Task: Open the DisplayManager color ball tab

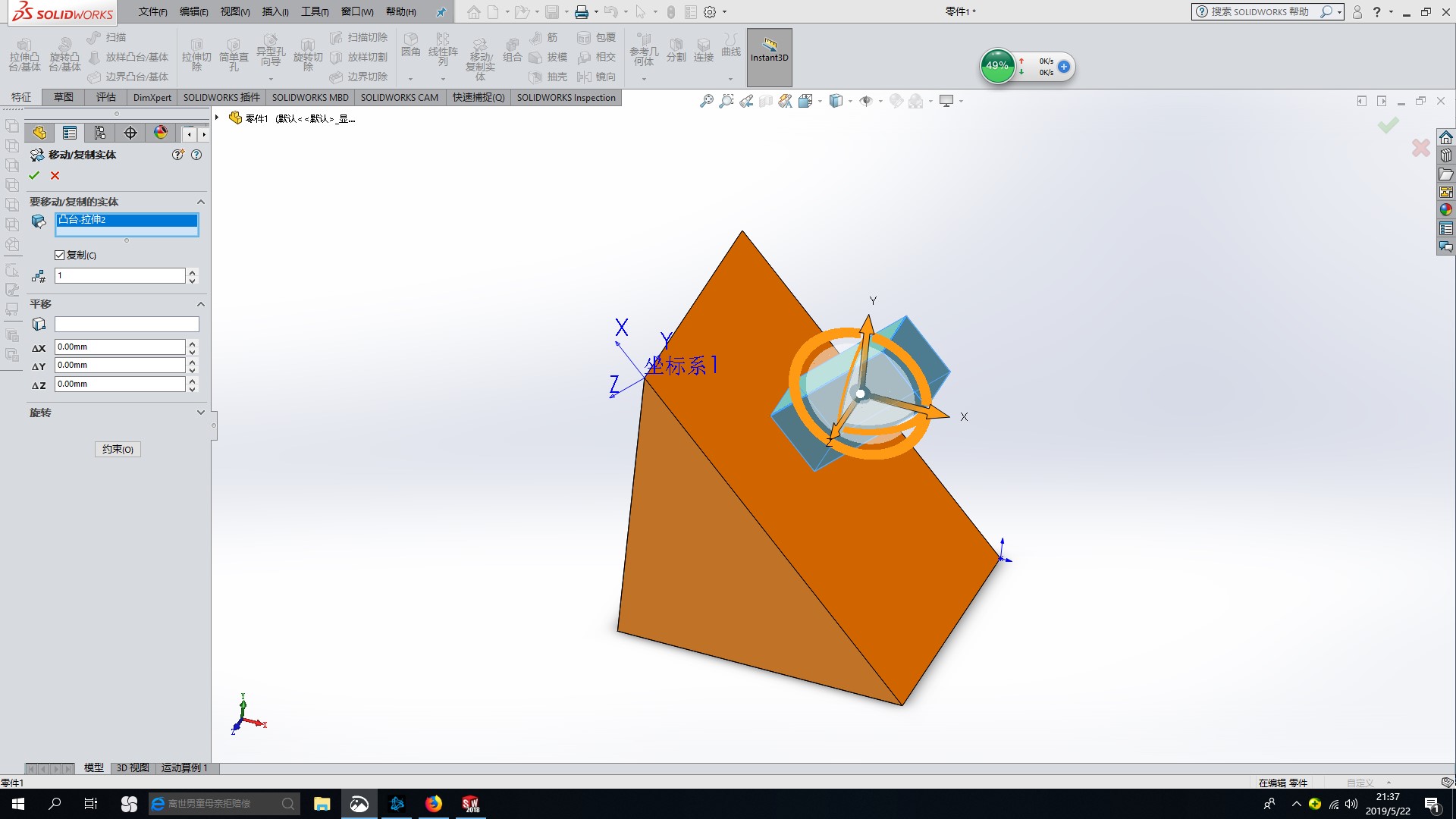Action: pos(161,133)
